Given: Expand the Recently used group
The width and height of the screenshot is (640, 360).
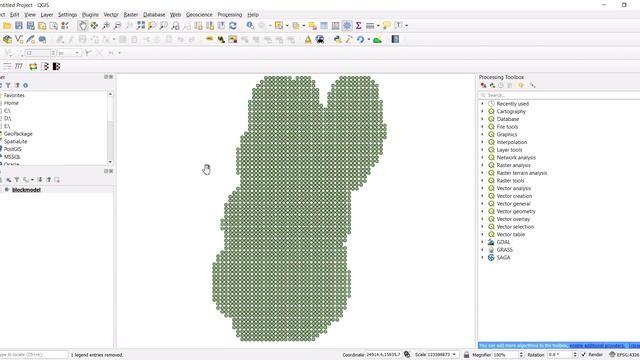Looking at the screenshot, I should pos(482,104).
